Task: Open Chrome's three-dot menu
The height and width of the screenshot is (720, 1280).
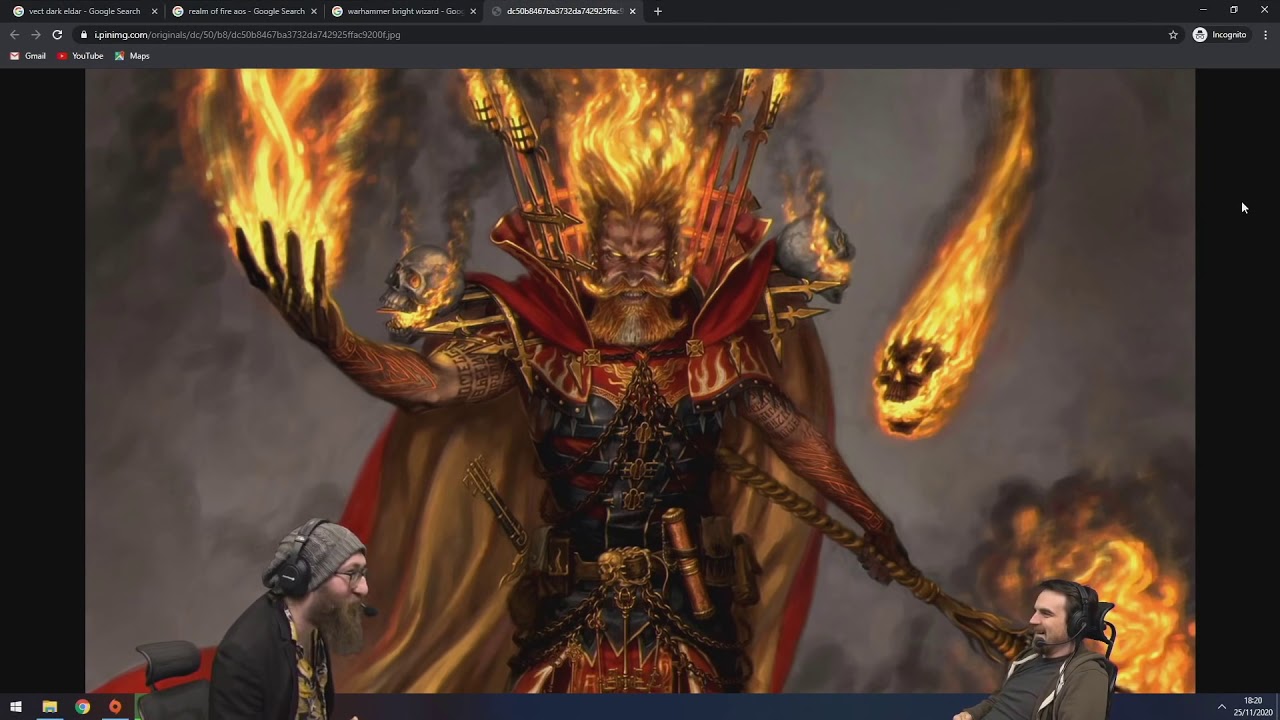Action: point(1265,34)
